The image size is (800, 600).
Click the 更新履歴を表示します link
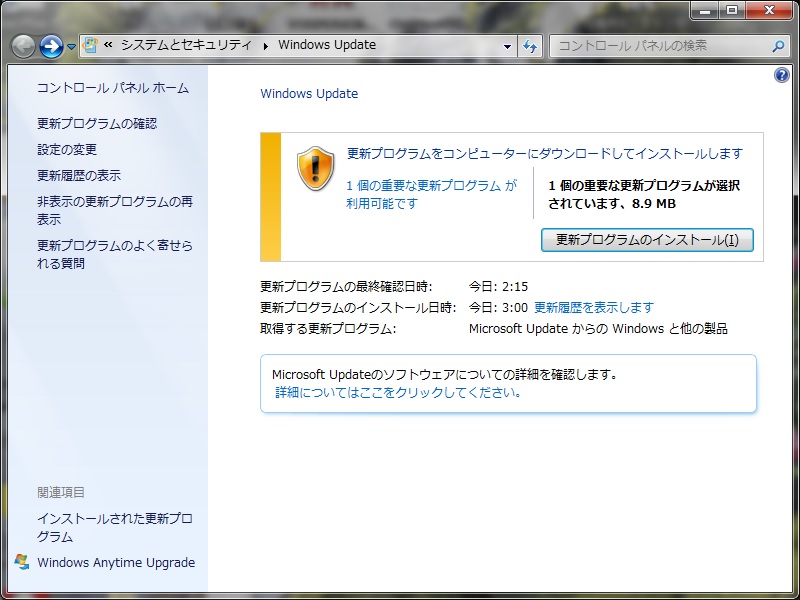click(594, 308)
